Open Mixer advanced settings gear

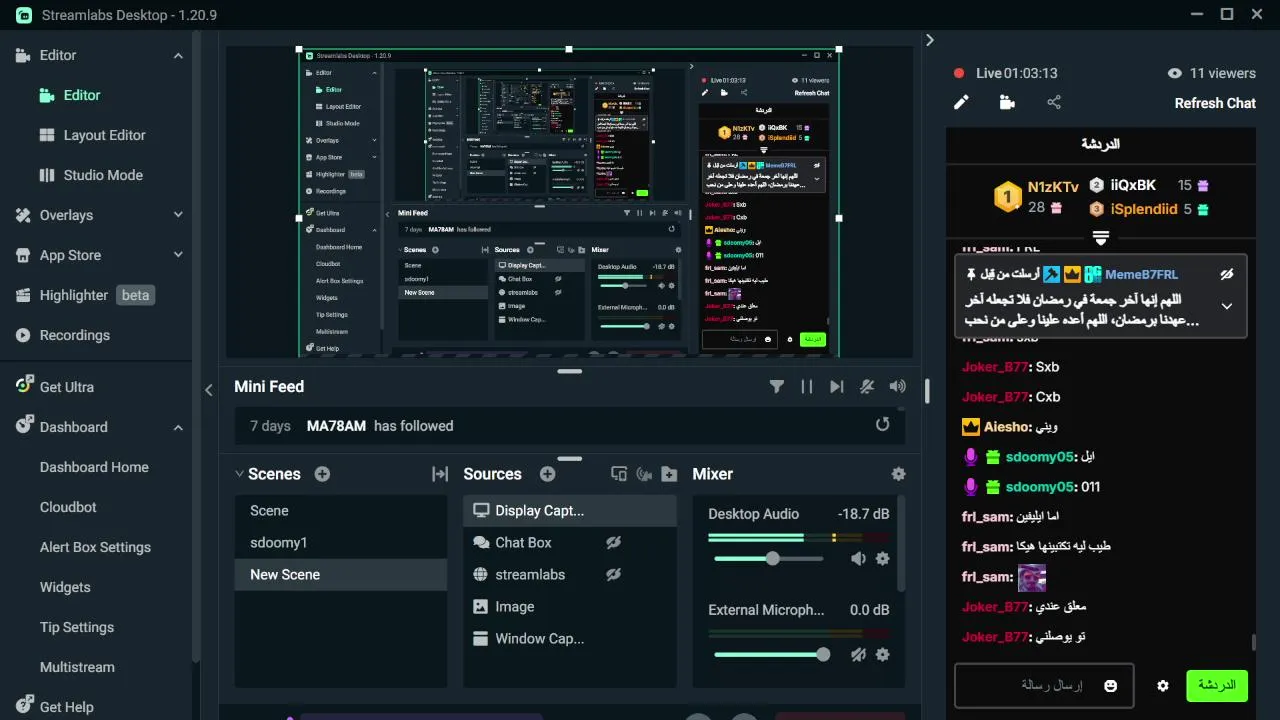[x=898, y=474]
